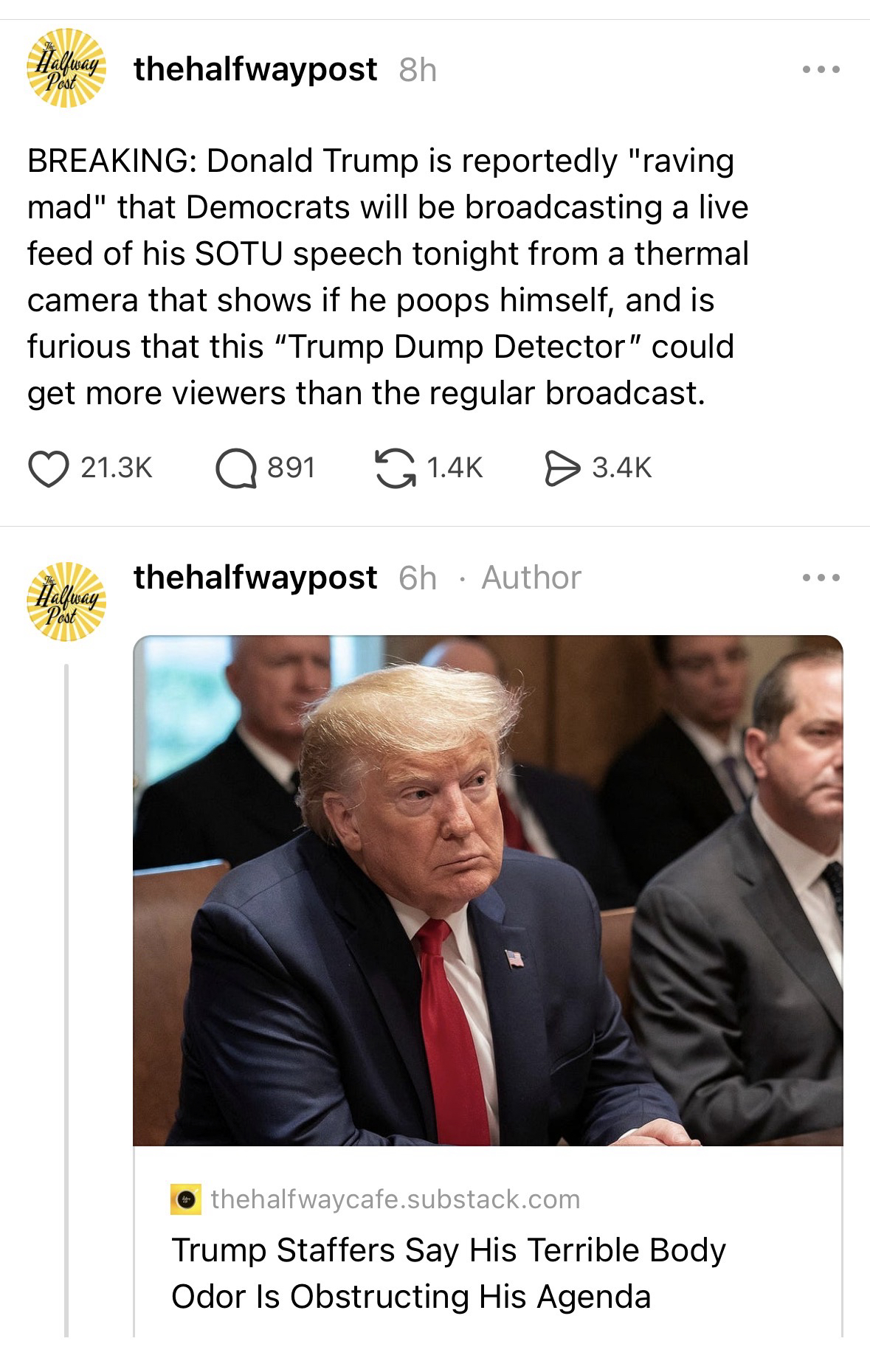Open the three-dot menu on the author reply

pyautogui.click(x=821, y=578)
